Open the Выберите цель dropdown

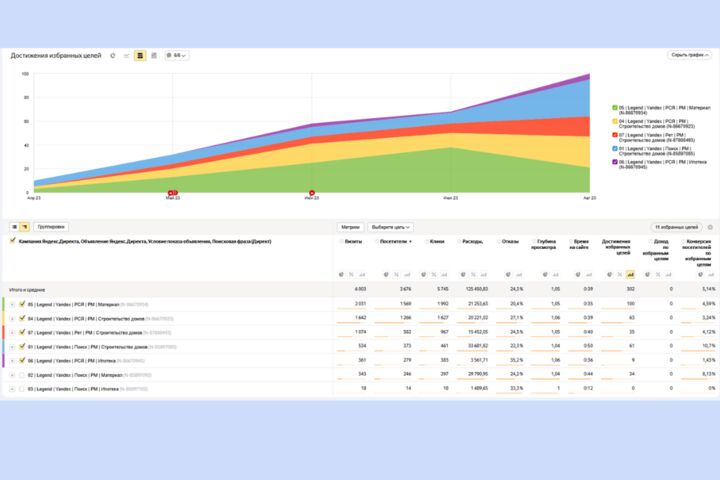(x=390, y=227)
